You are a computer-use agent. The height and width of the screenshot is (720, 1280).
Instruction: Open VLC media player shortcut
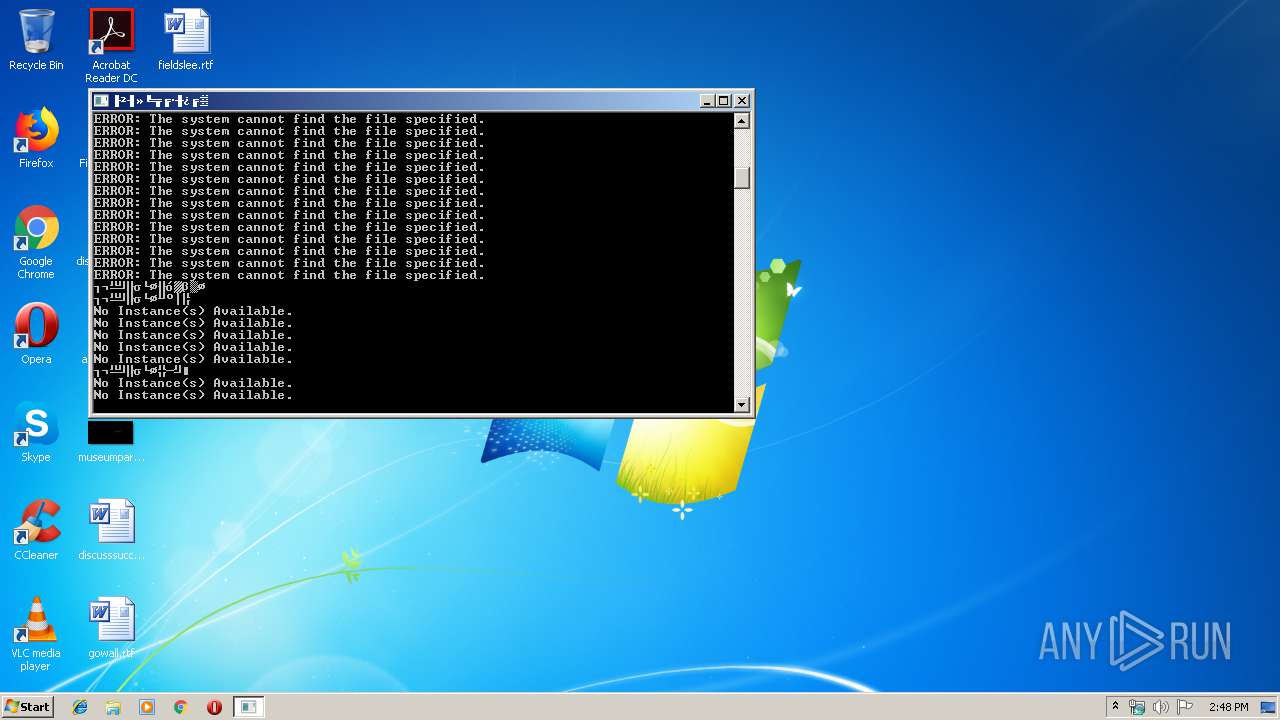pyautogui.click(x=36, y=634)
